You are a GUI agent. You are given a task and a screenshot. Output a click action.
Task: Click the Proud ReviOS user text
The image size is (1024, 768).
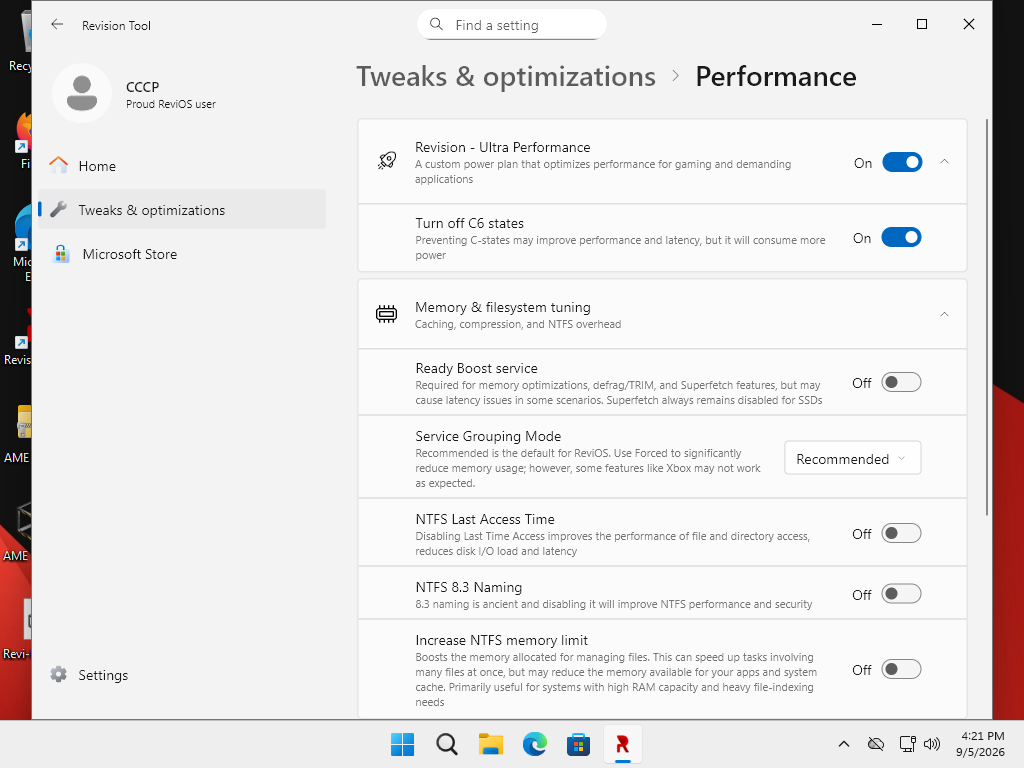(x=170, y=104)
